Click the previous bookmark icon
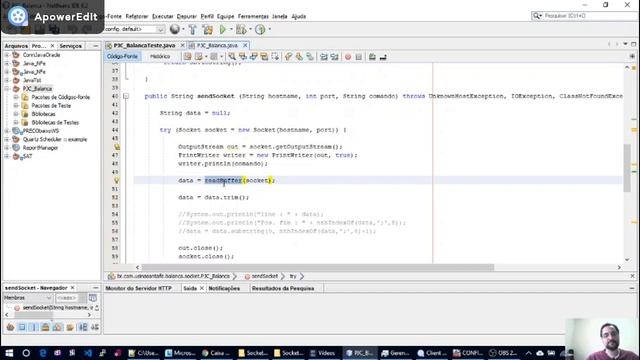The width and height of the screenshot is (640, 360). (x=289, y=57)
